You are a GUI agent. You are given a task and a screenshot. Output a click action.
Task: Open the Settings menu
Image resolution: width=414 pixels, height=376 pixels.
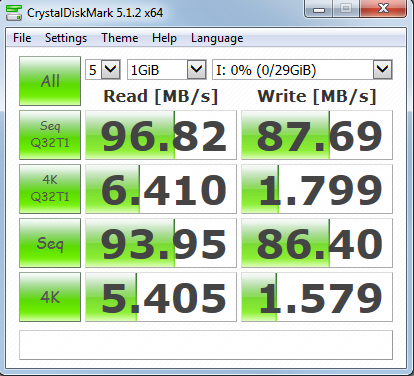click(66, 38)
